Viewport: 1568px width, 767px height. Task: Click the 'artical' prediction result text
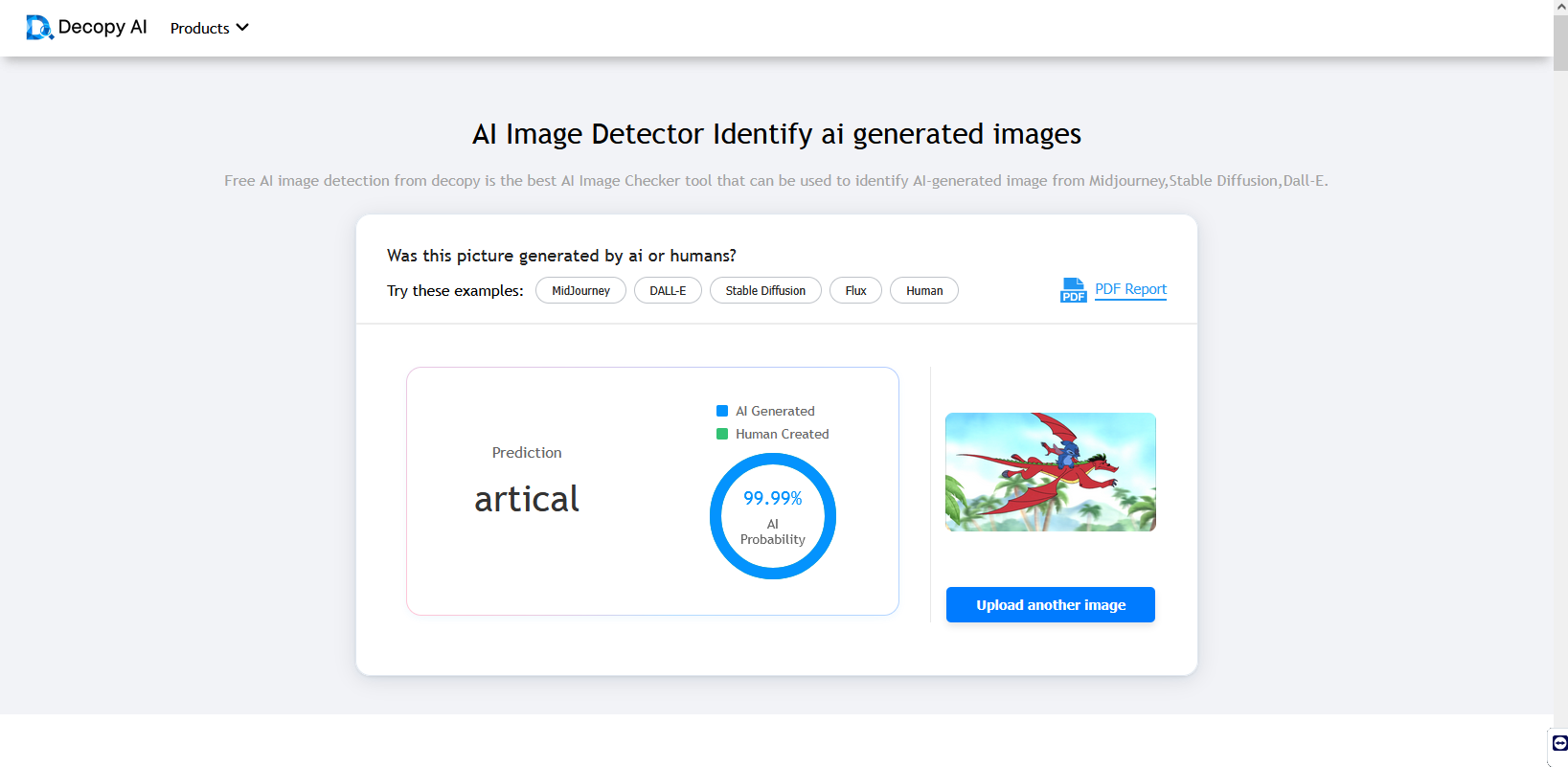pos(527,499)
